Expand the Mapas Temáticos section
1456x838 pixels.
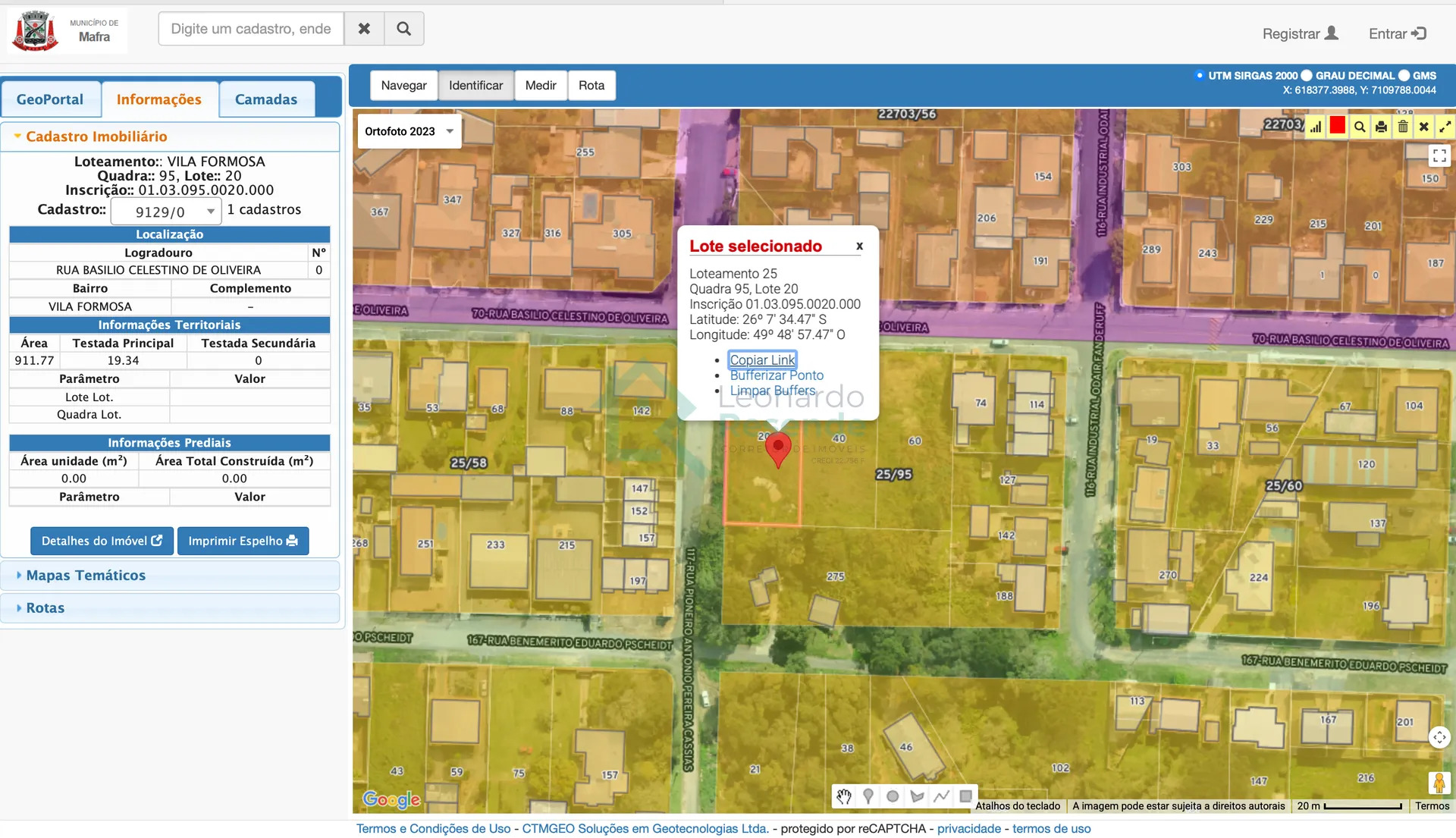pos(170,576)
